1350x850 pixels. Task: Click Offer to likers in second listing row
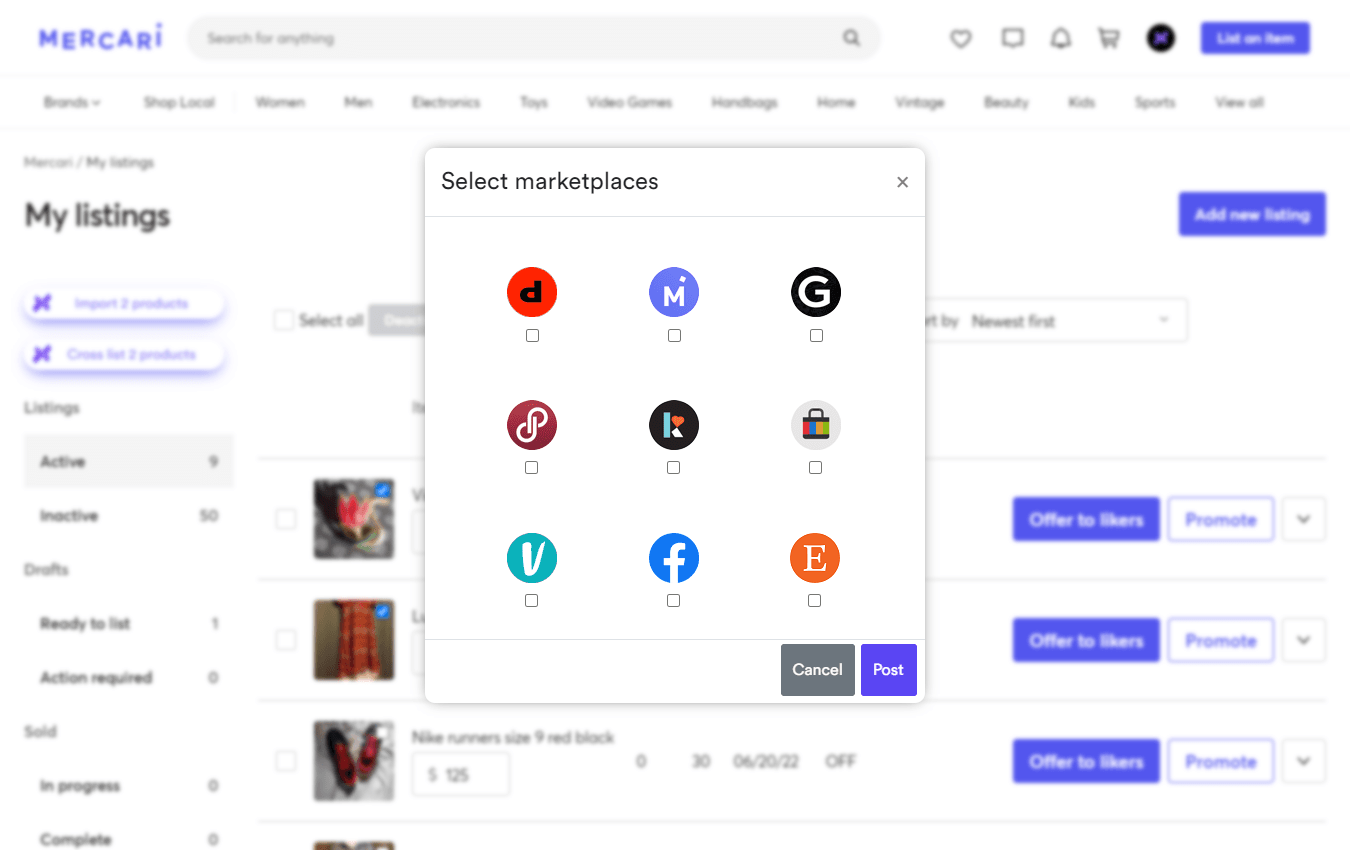click(1086, 641)
